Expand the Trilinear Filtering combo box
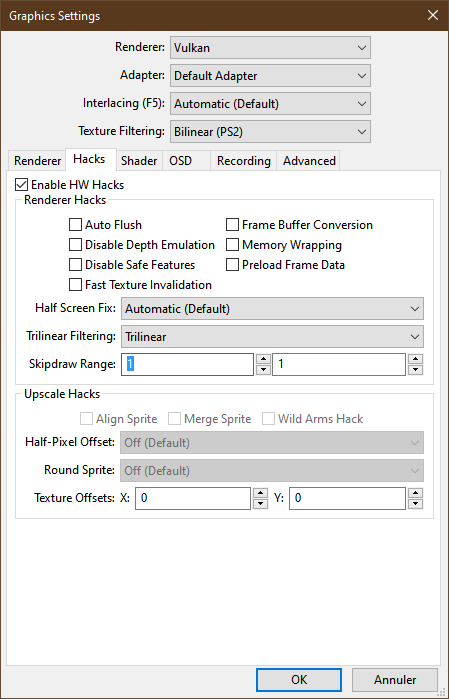The image size is (449, 699). (x=272, y=337)
